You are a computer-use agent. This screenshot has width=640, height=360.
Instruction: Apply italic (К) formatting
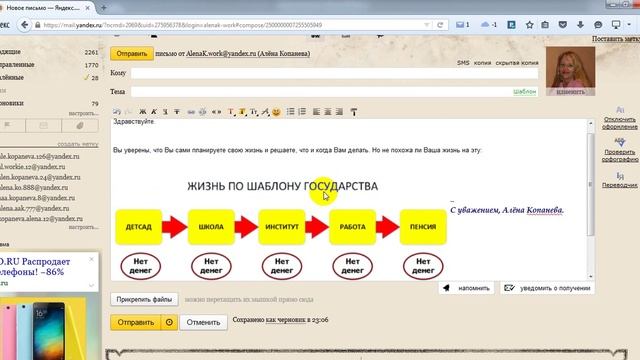[154, 111]
